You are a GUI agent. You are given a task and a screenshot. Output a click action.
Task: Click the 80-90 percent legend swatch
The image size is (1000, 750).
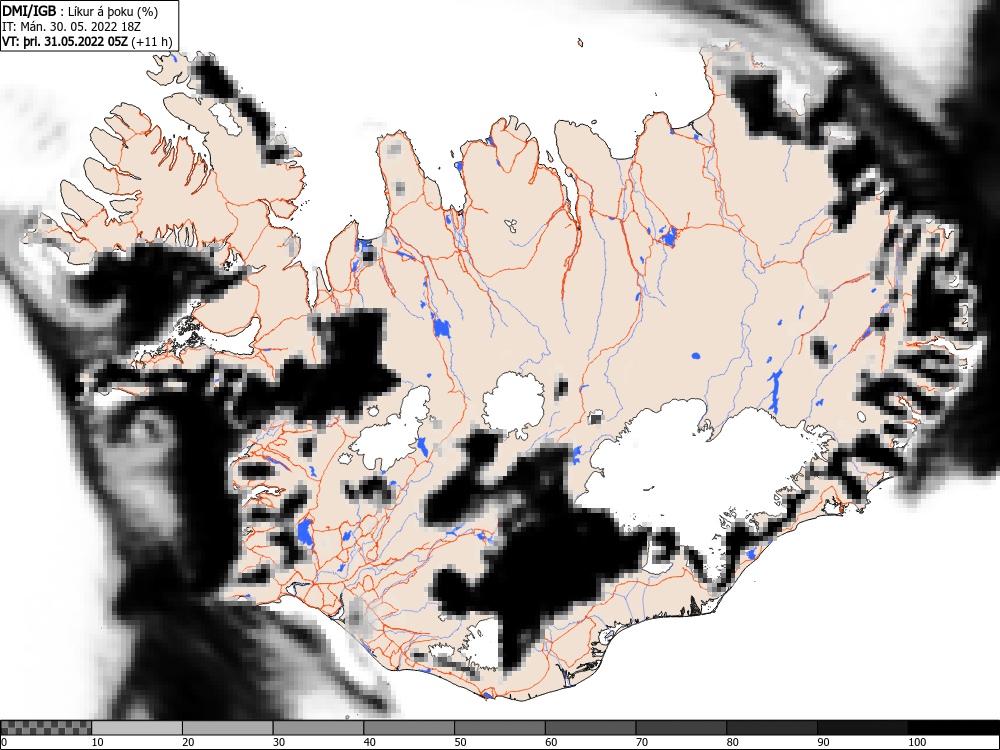coord(771,728)
